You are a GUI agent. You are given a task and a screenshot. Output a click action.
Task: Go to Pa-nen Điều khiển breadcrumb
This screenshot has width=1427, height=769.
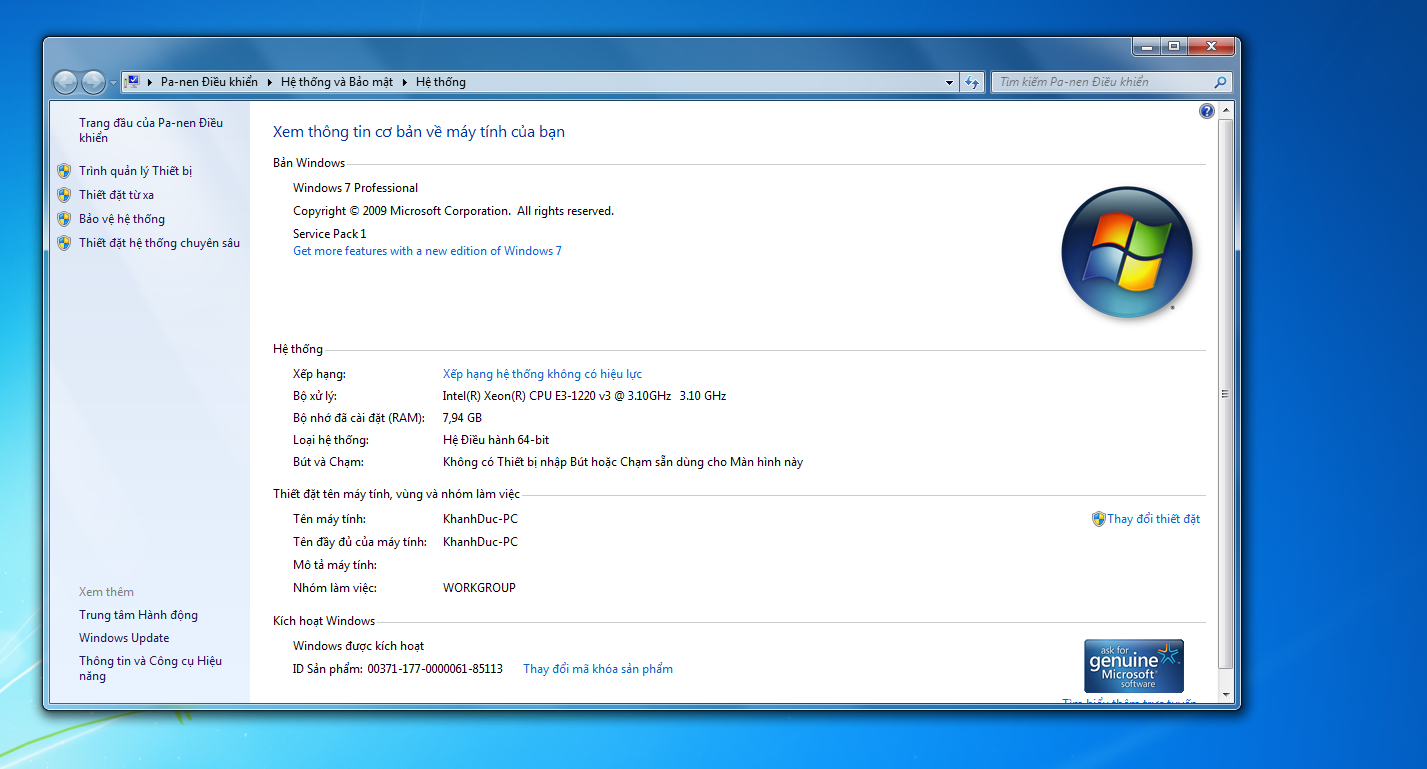pyautogui.click(x=209, y=82)
